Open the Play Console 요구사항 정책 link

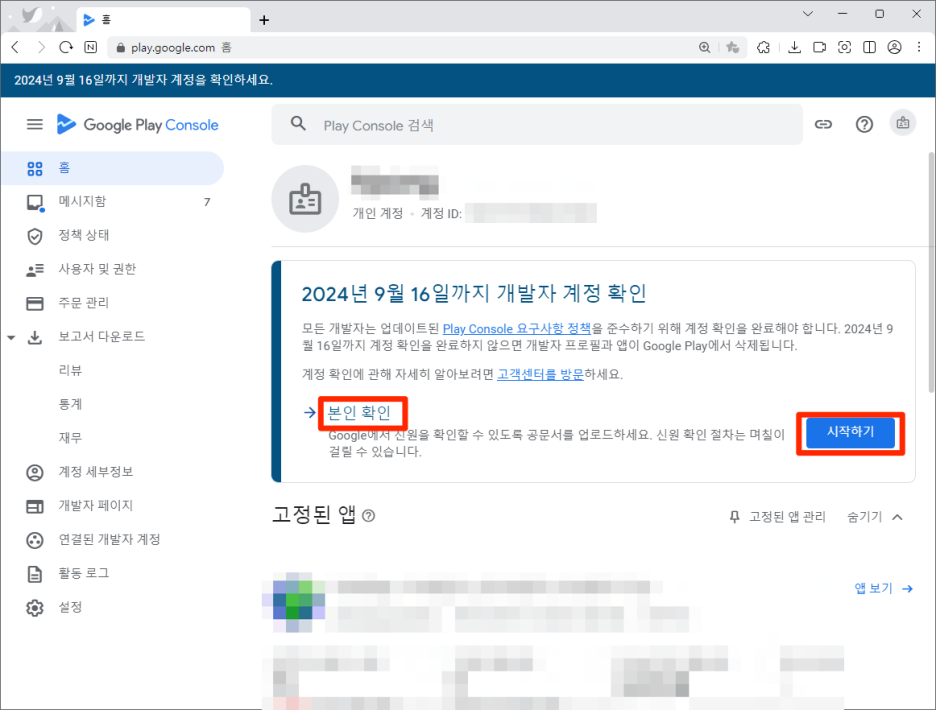[x=516, y=328]
